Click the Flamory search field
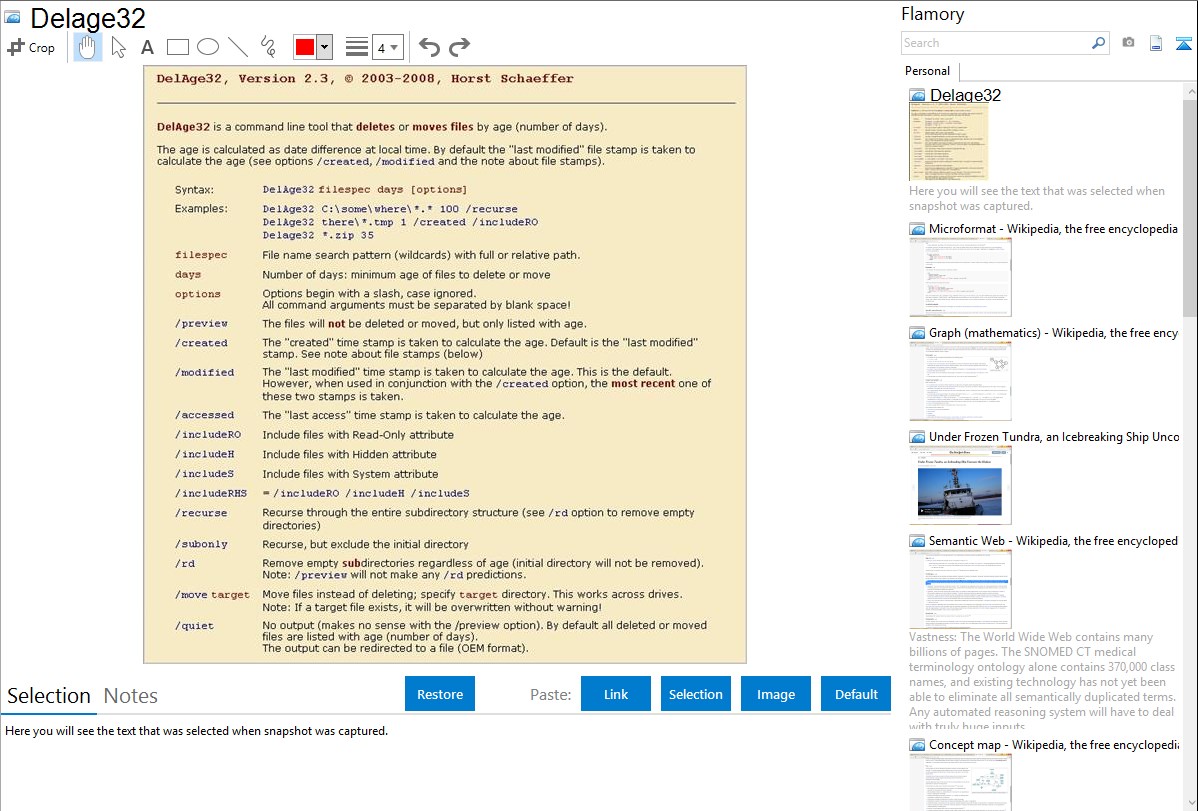 point(996,43)
